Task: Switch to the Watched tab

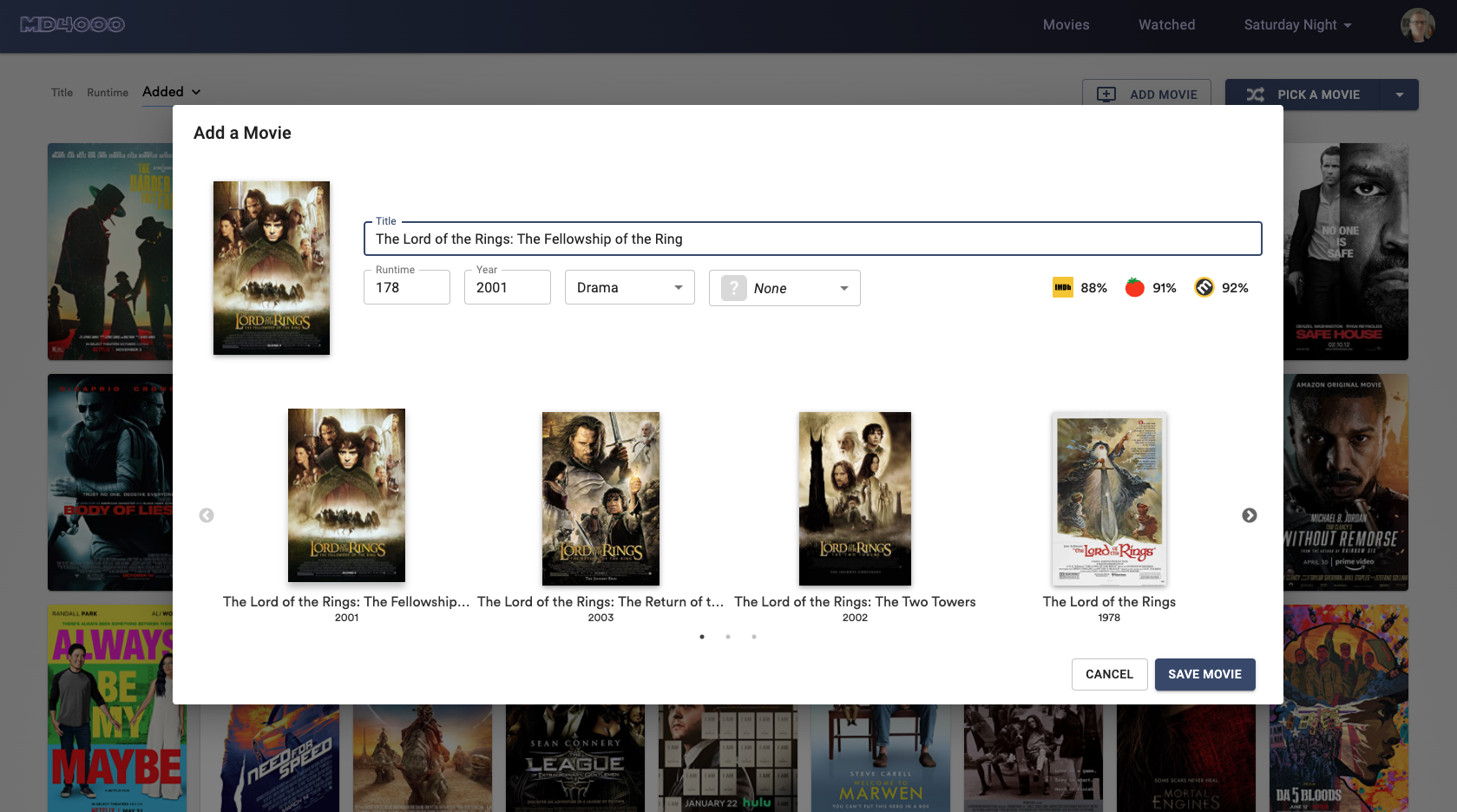Action: click(1166, 25)
